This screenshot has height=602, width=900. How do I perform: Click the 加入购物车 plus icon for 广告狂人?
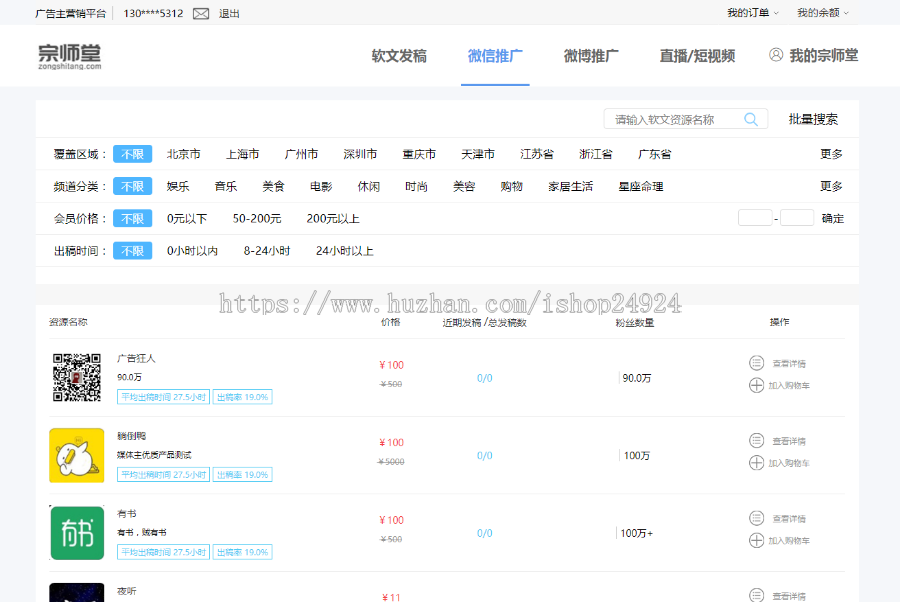click(756, 386)
